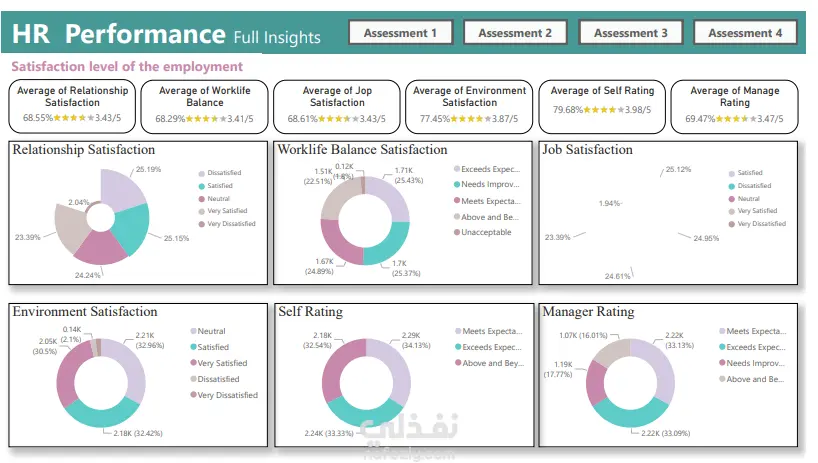The height and width of the screenshot is (463, 818).
Task: Click Needs Improv legend dot in Manager Rating
Action: (x=722, y=363)
